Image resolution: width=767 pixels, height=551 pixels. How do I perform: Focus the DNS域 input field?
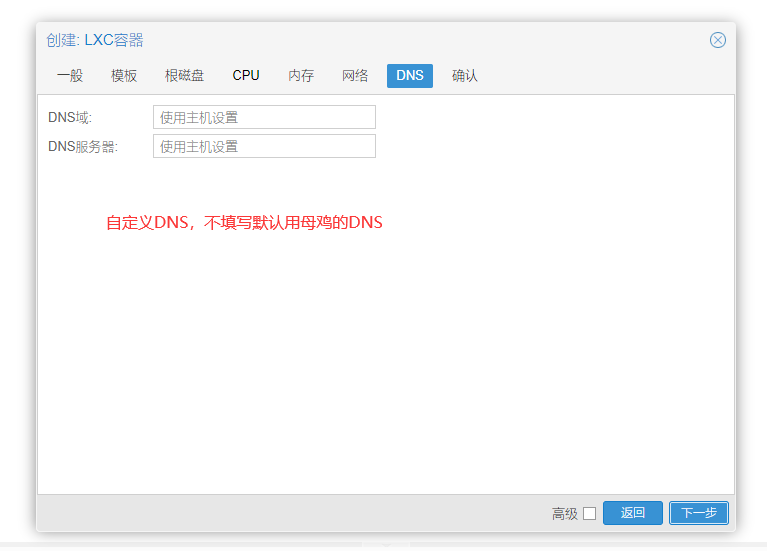264,117
